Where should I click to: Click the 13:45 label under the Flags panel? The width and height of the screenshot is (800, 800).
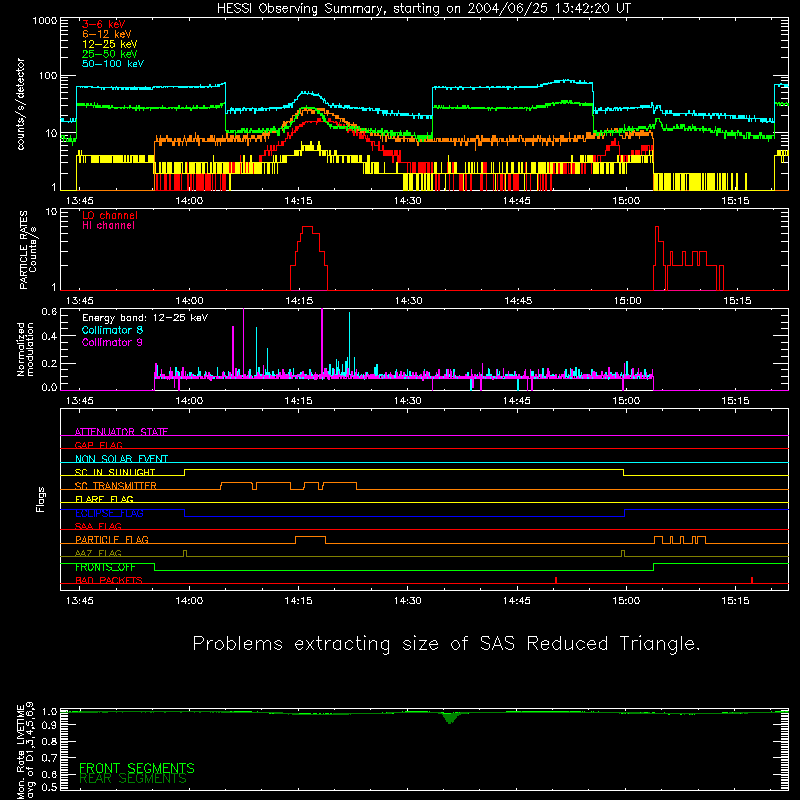tap(80, 601)
